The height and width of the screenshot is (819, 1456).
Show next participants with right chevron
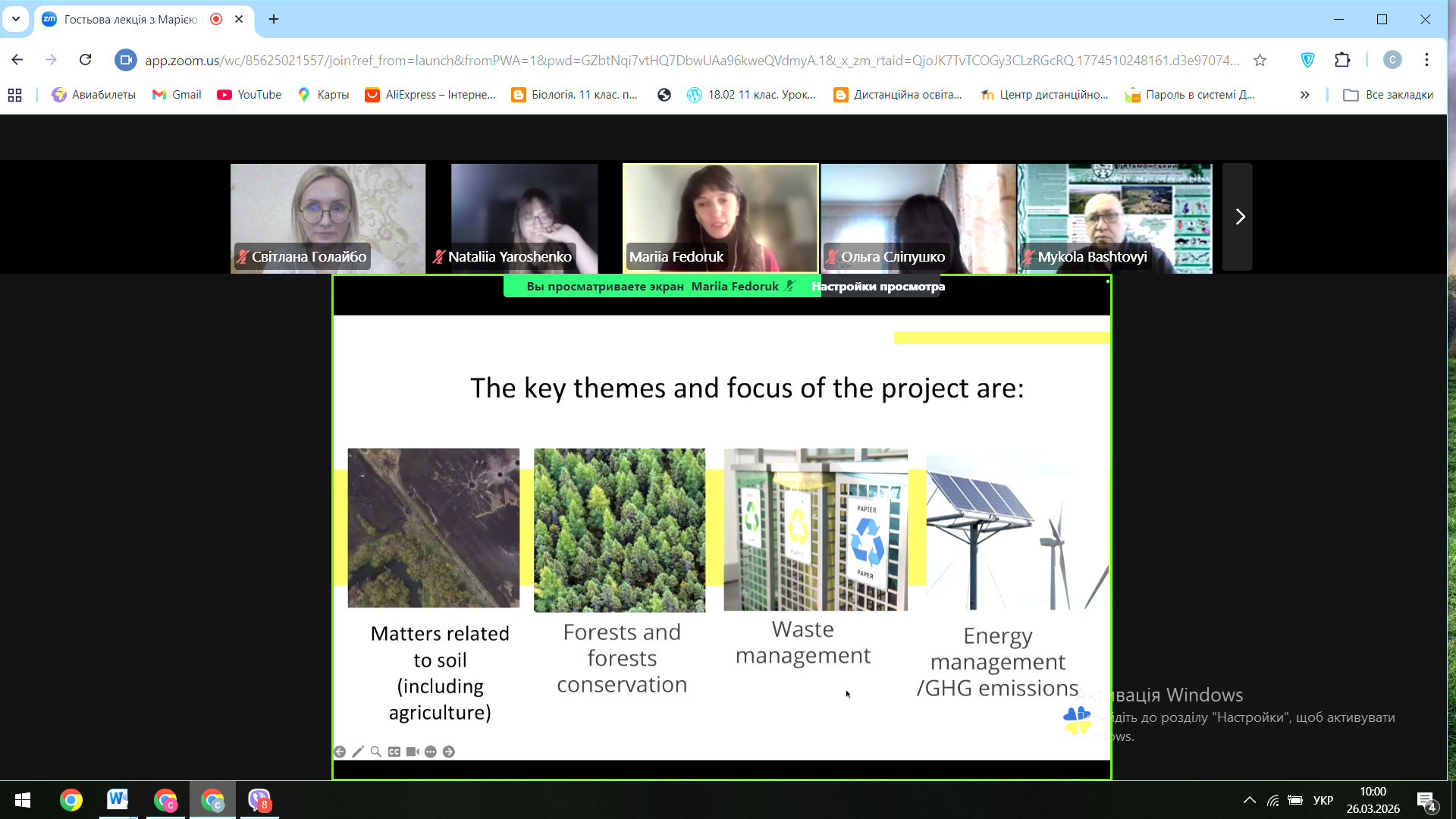[x=1239, y=217]
